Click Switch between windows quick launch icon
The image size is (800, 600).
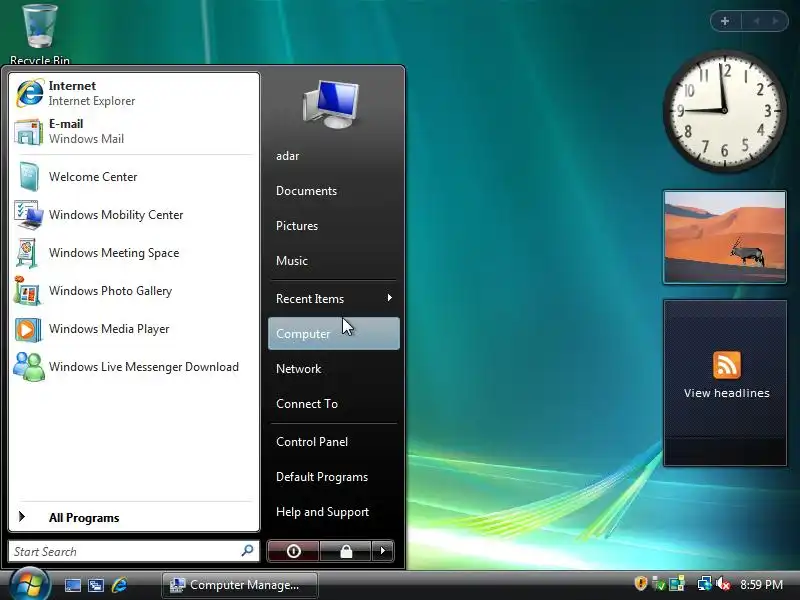(96, 585)
